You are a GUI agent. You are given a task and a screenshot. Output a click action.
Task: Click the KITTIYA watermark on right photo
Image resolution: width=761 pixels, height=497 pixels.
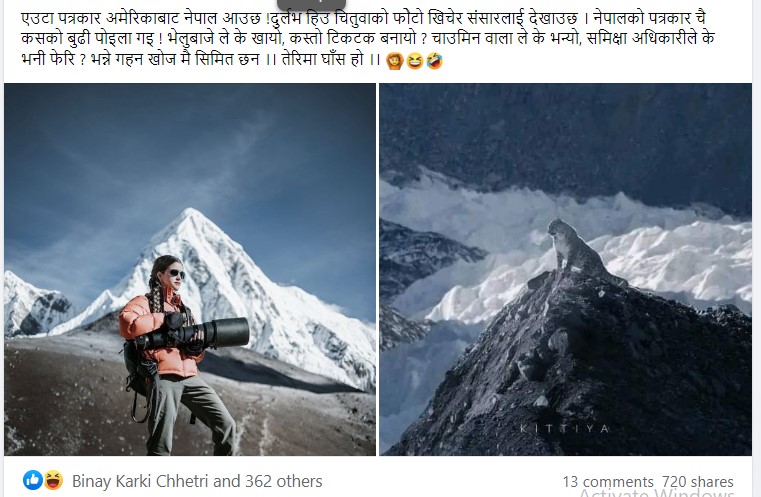(564, 429)
